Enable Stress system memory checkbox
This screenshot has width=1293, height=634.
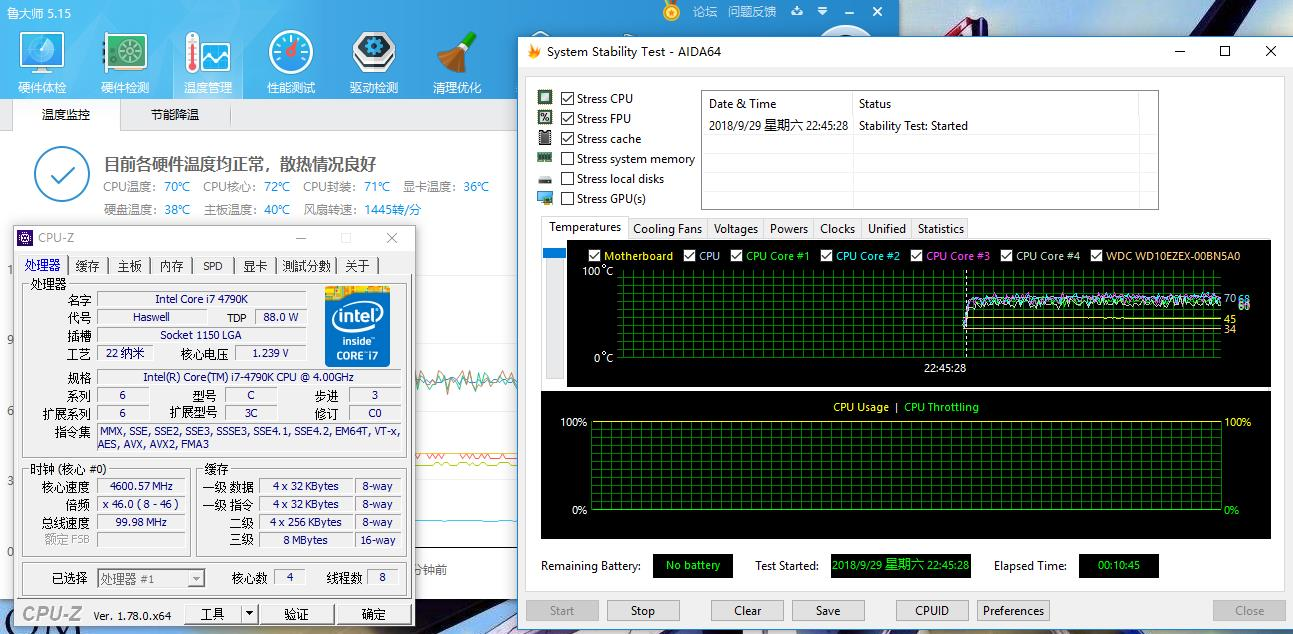pyautogui.click(x=568, y=159)
